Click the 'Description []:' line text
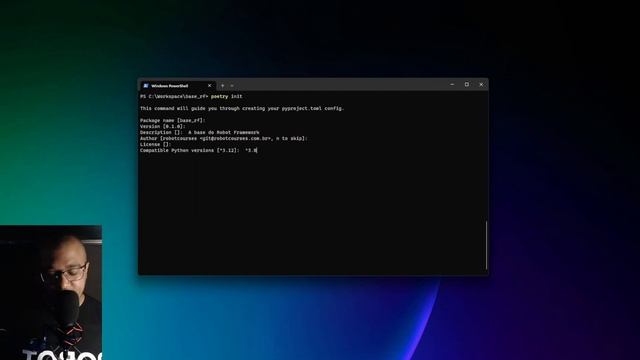 pyautogui.click(x=200, y=132)
